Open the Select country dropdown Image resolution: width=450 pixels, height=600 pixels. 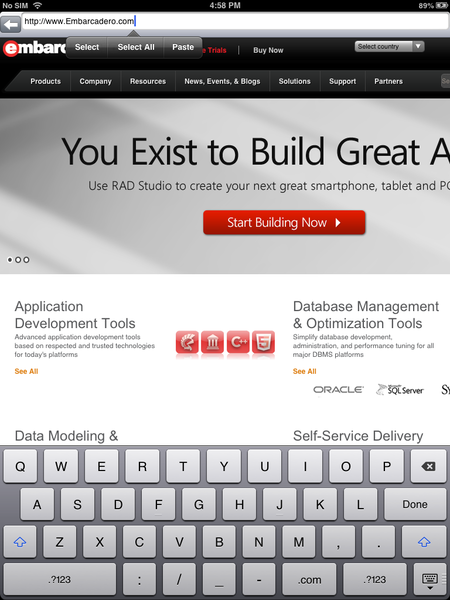[x=389, y=46]
